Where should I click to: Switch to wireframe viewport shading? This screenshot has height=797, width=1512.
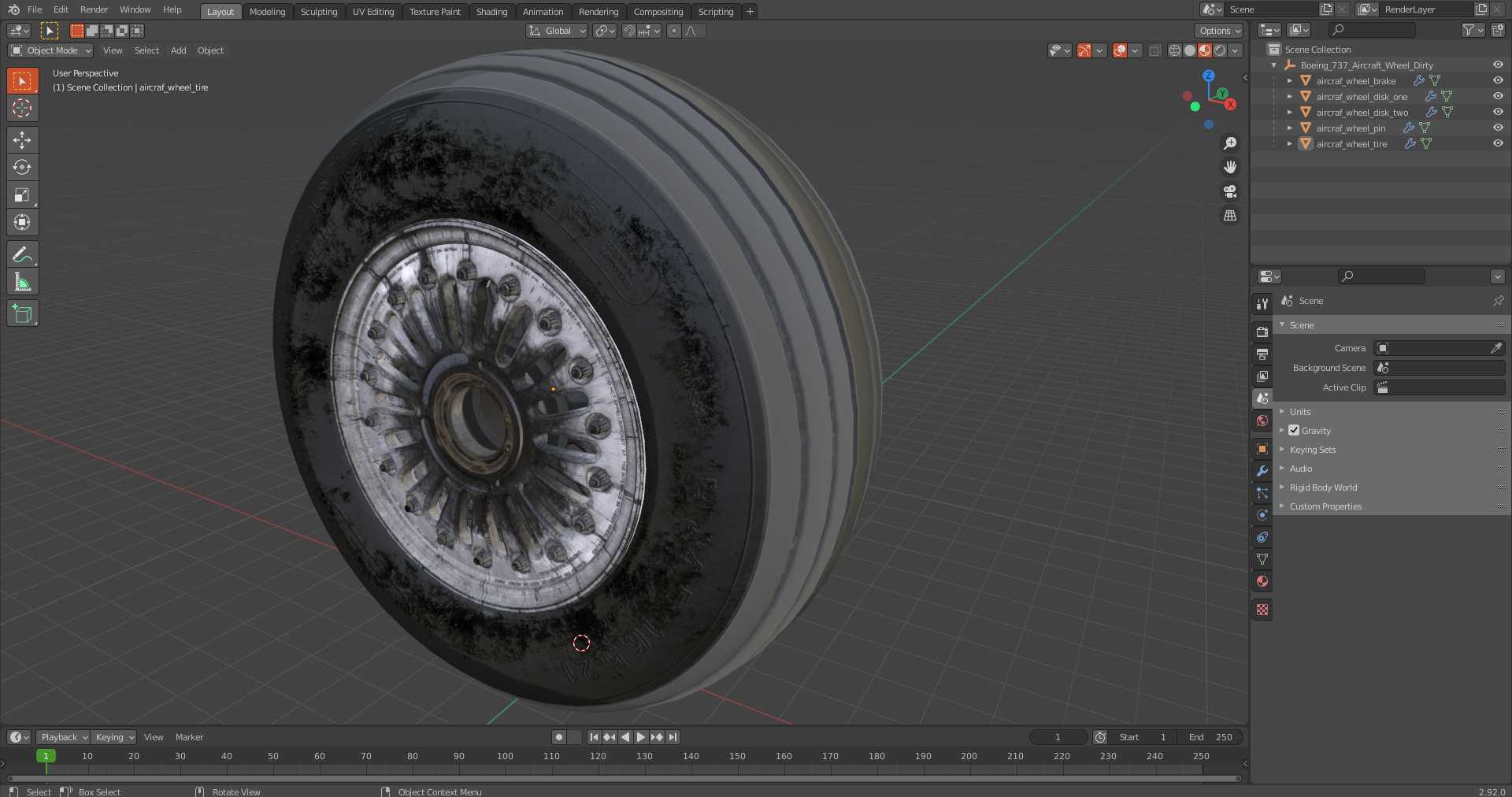click(1174, 50)
